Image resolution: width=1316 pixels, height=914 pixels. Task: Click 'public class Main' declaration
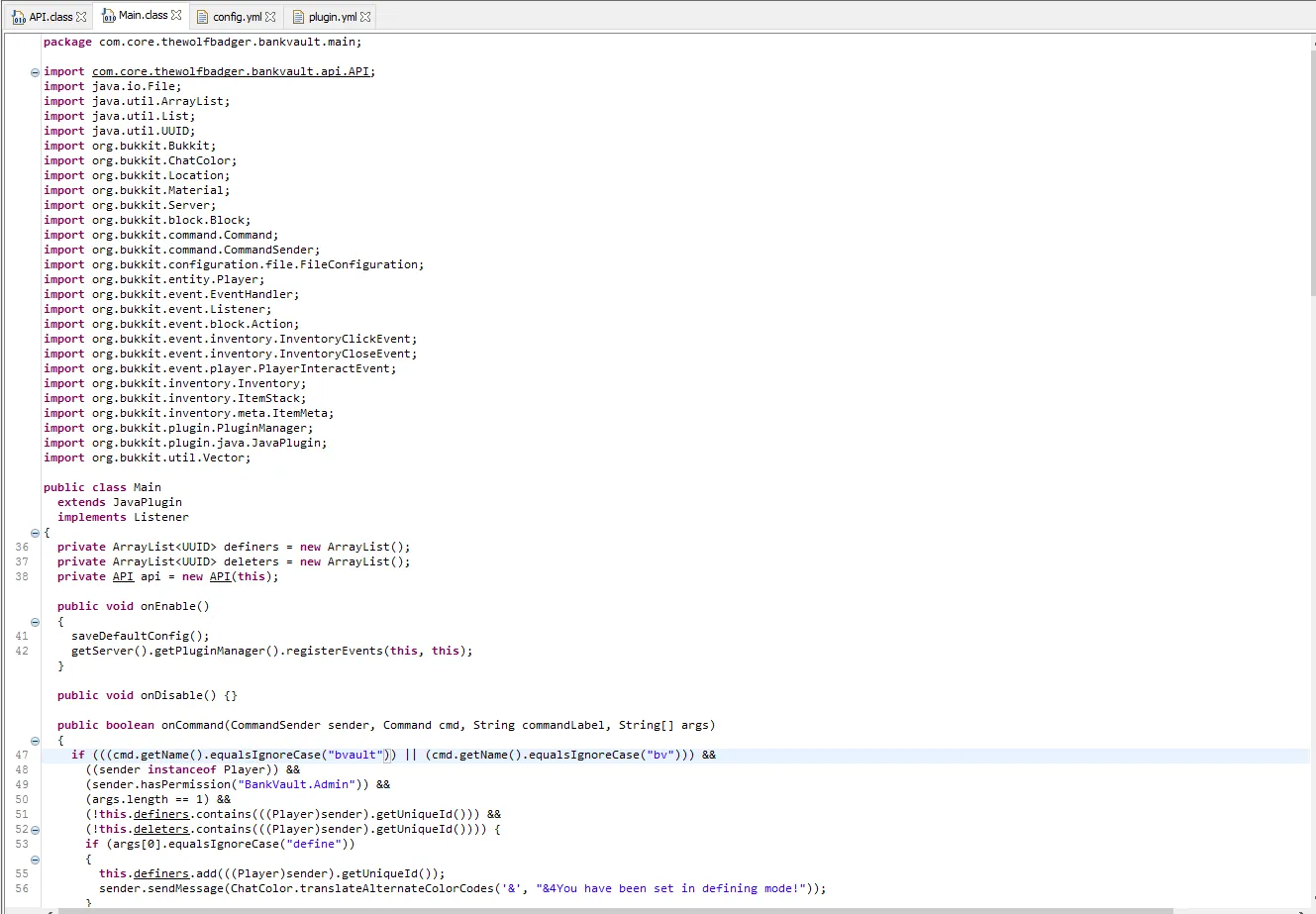click(x=102, y=487)
